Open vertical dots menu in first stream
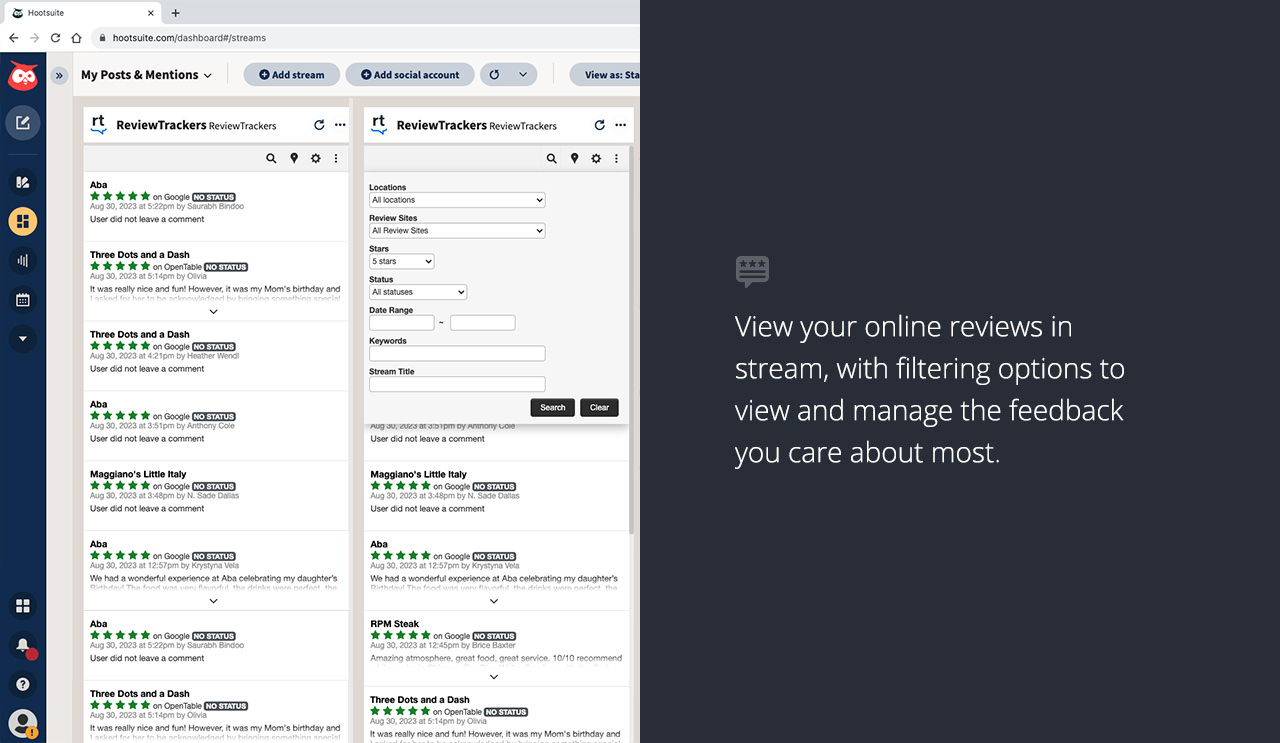 (336, 158)
